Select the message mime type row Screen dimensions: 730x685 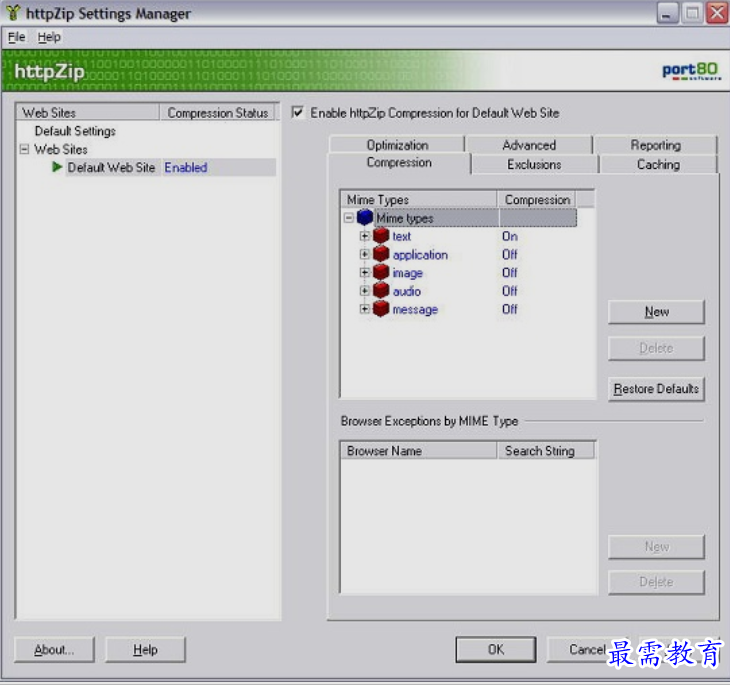[x=415, y=309]
